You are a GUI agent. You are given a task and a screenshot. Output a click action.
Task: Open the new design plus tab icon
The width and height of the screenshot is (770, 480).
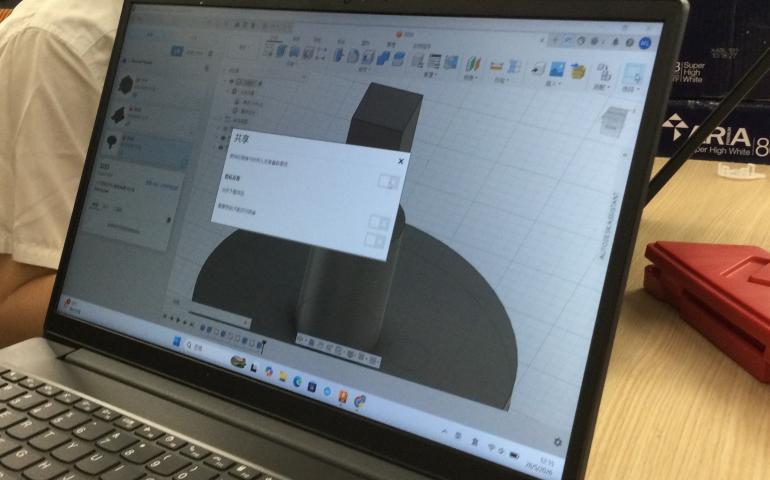click(556, 40)
